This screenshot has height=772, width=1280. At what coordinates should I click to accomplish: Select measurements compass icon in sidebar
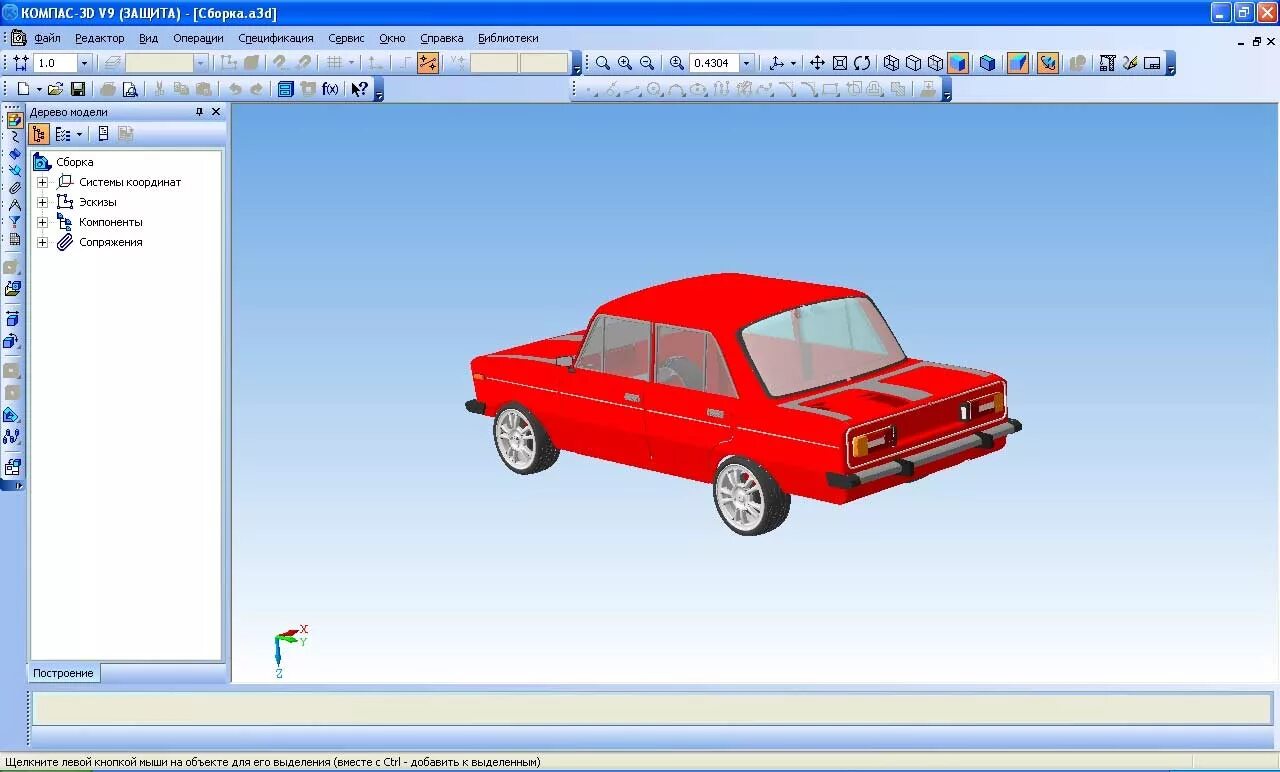click(14, 205)
